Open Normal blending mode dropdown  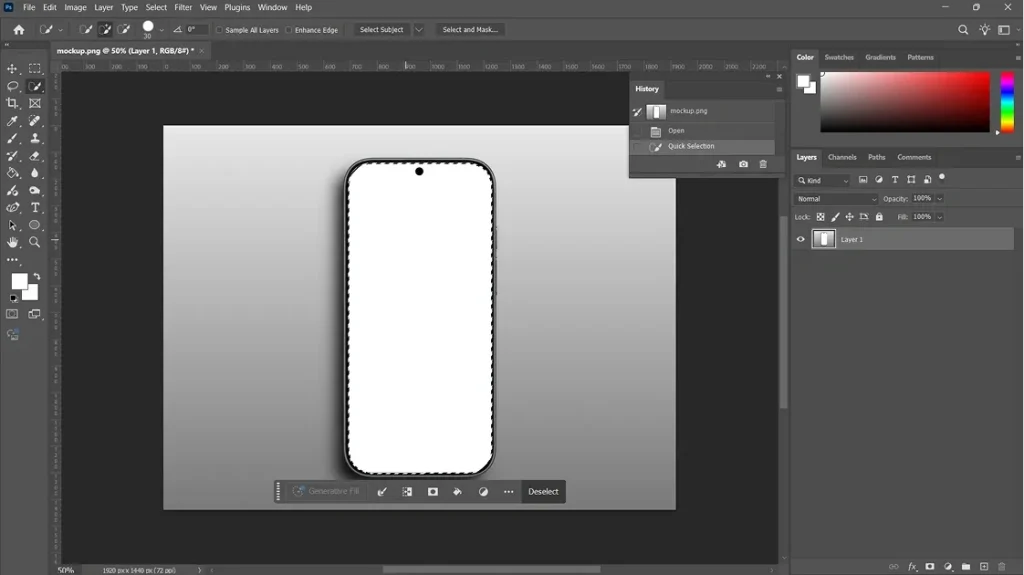tap(837, 199)
